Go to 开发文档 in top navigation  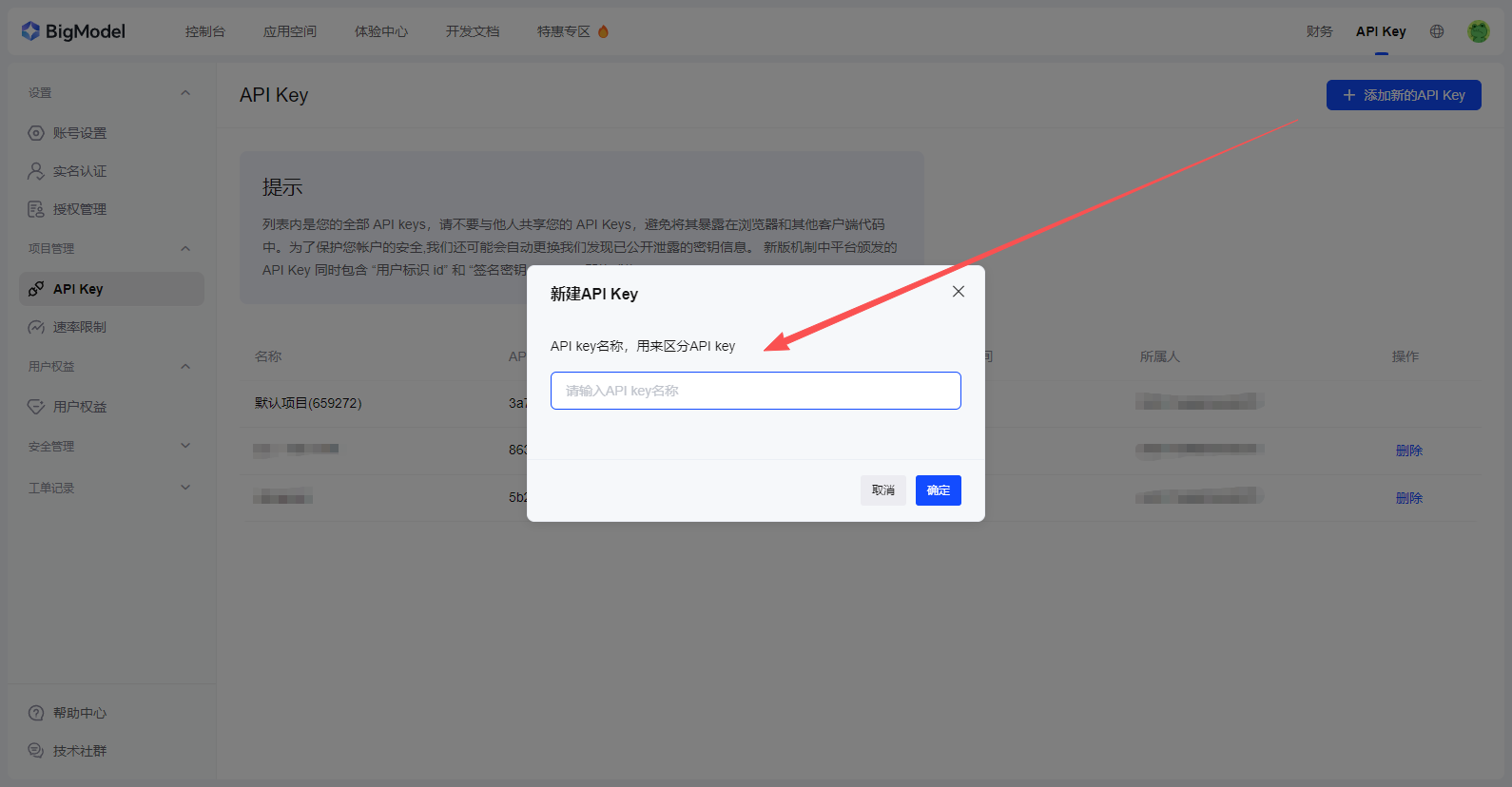click(x=472, y=31)
